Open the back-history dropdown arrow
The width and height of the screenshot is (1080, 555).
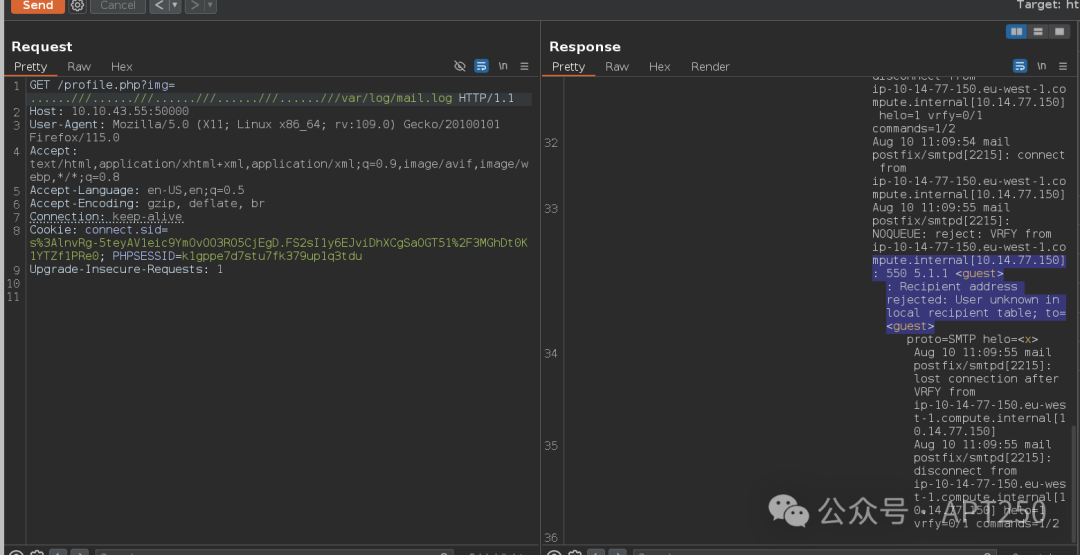(x=175, y=6)
